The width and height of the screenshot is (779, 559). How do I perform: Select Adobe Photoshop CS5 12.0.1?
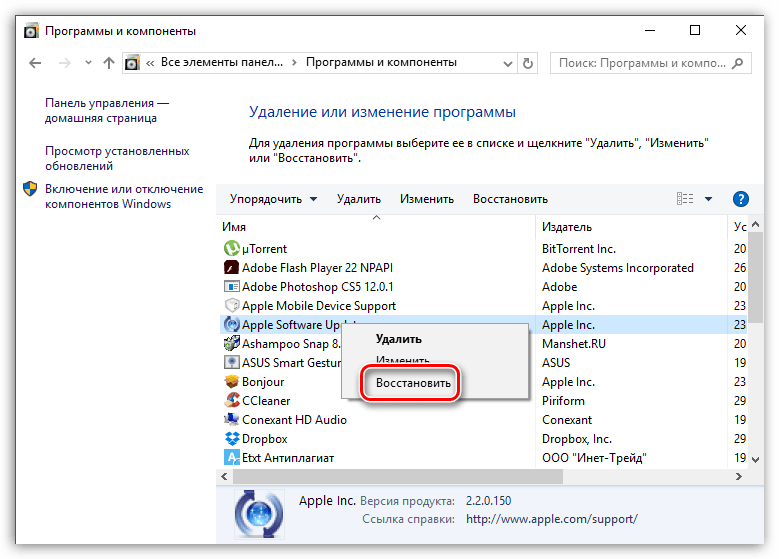(x=317, y=287)
